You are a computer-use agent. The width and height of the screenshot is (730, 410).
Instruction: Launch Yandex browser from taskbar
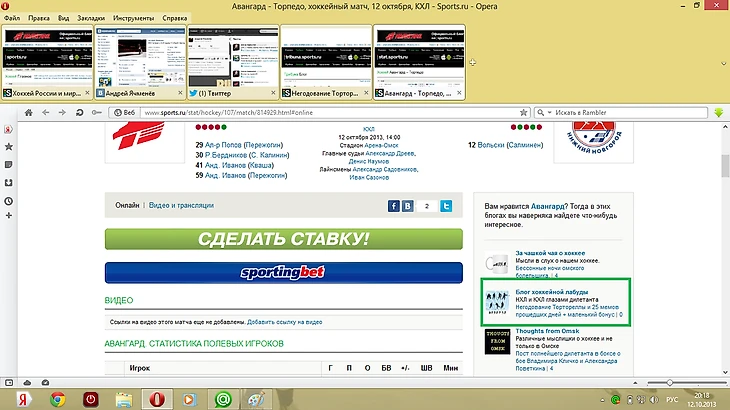tap(24, 399)
